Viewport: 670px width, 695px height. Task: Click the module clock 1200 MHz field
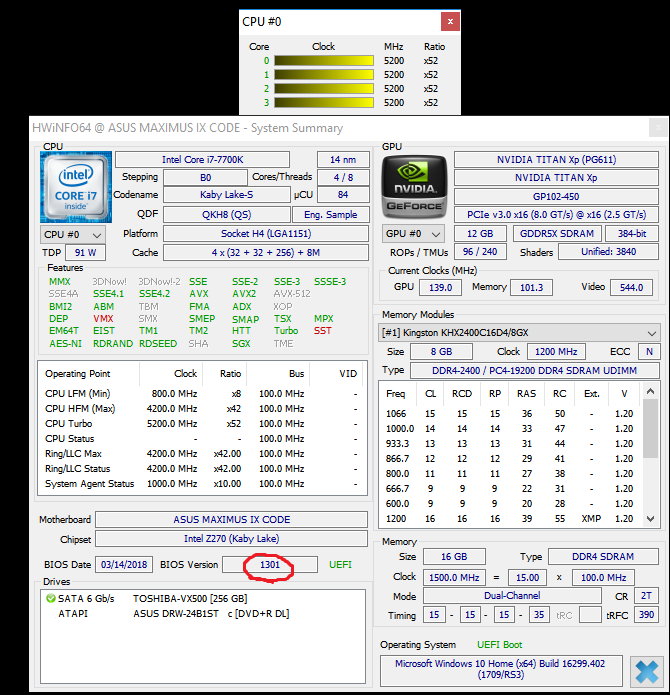click(x=556, y=351)
